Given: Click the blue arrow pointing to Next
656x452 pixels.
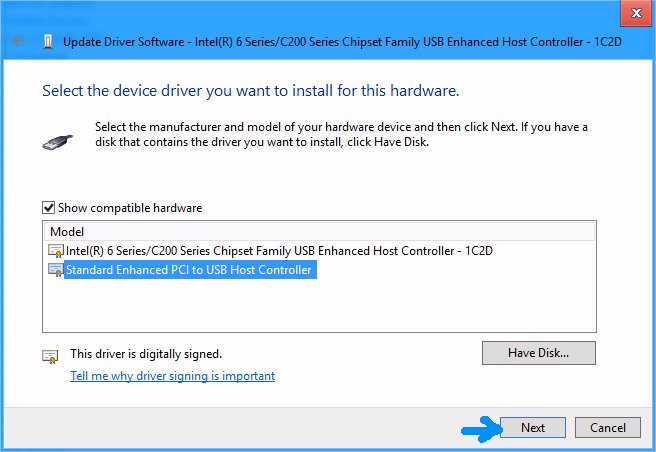Looking at the screenshot, I should tap(481, 428).
